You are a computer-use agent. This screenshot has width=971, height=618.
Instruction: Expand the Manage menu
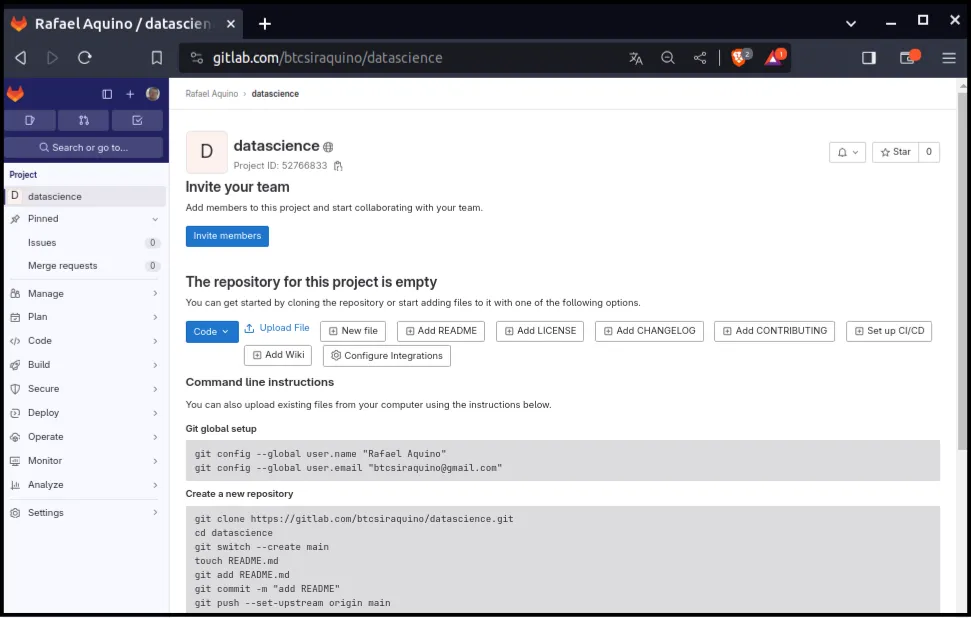click(x=85, y=294)
